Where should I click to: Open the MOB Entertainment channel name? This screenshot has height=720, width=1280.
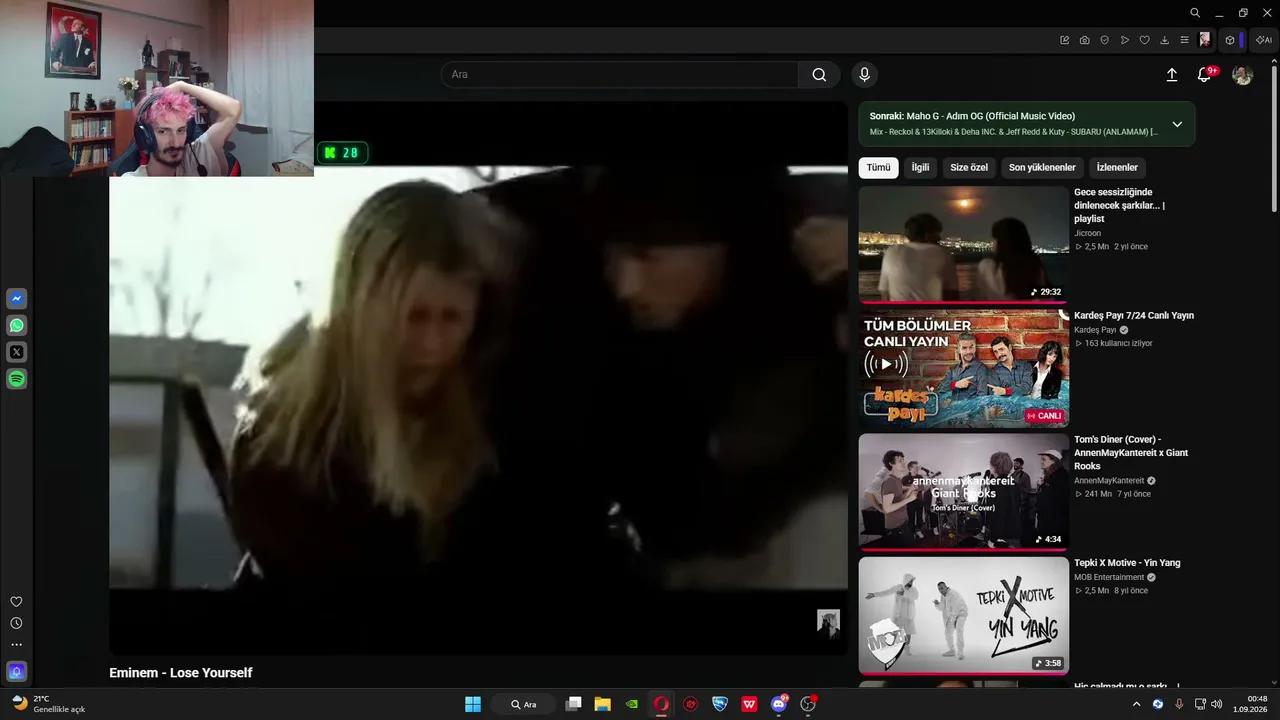(x=1109, y=578)
